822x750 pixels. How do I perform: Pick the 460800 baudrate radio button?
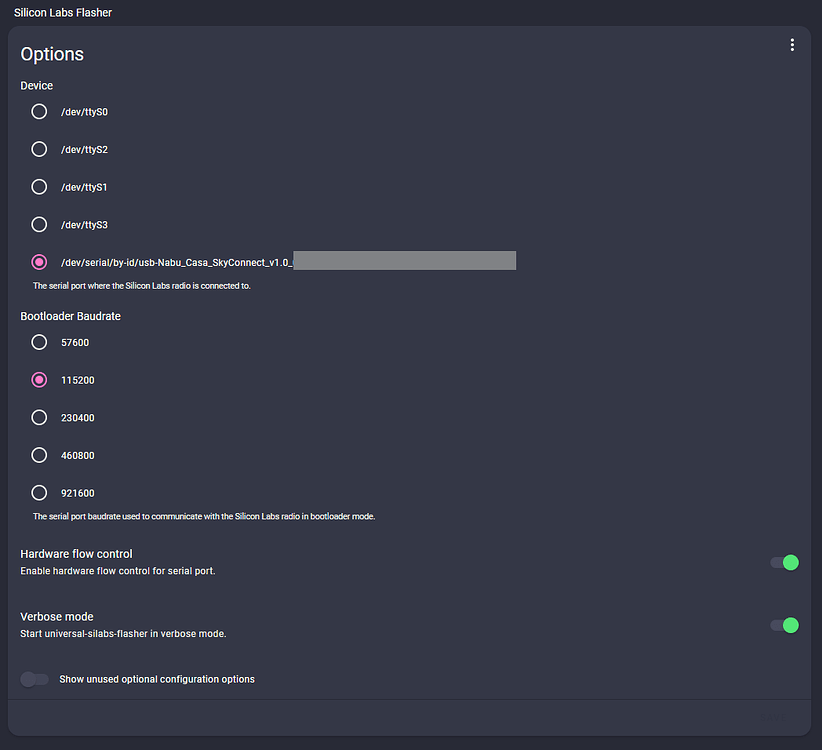(x=39, y=455)
